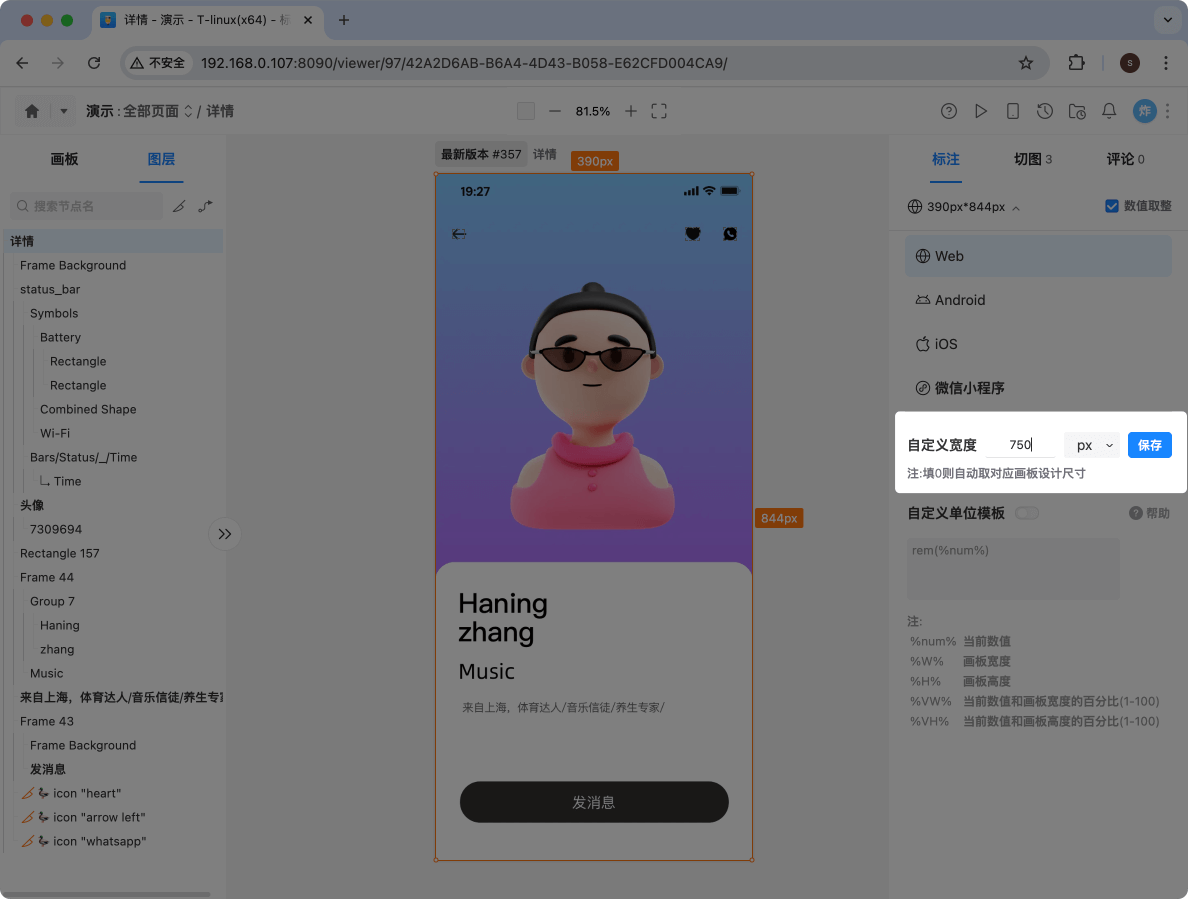Zoom out using the minus control
This screenshot has height=899, width=1188.
click(555, 111)
